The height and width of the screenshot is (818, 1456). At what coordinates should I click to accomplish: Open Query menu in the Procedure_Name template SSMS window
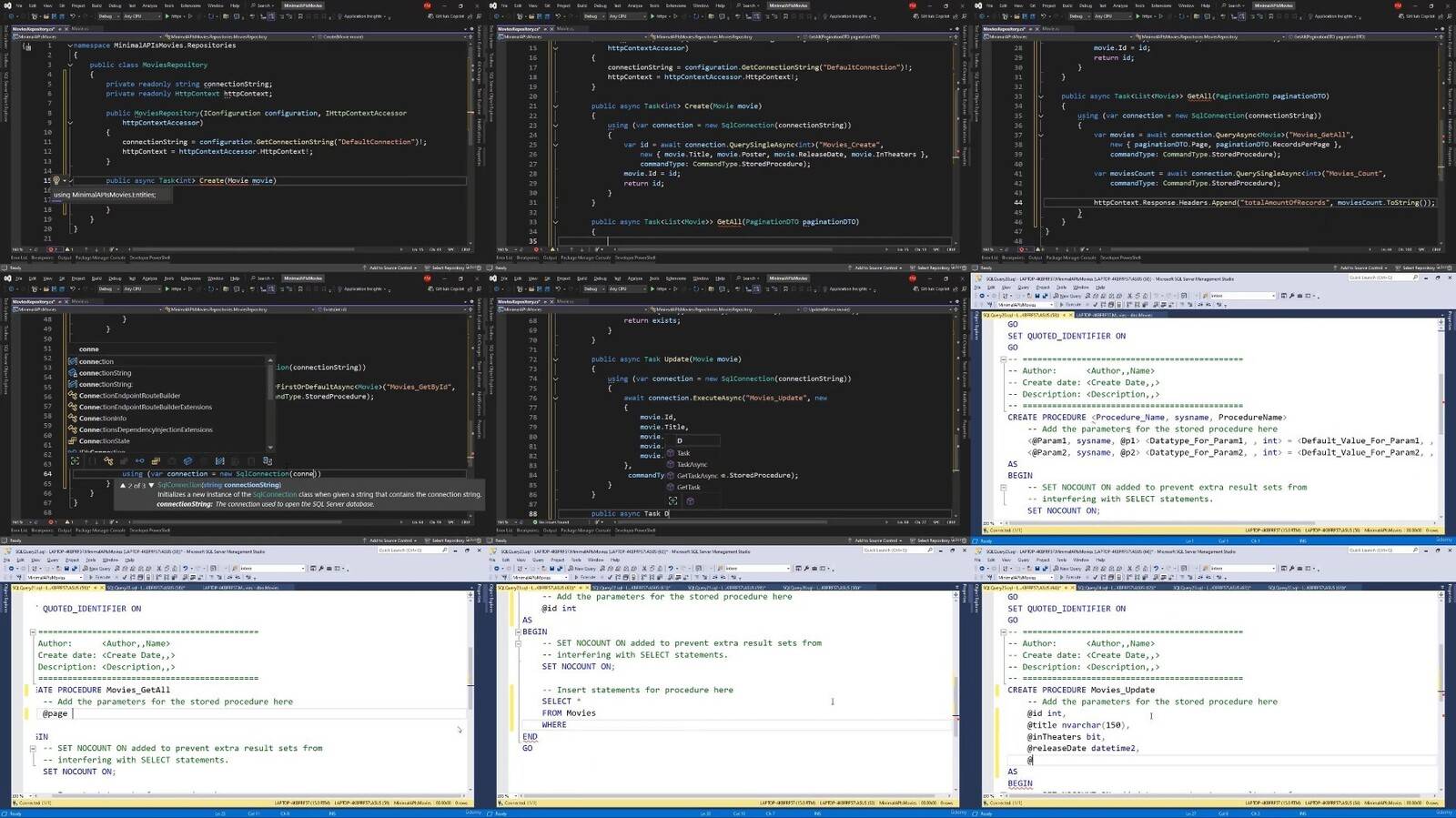tap(1023, 288)
